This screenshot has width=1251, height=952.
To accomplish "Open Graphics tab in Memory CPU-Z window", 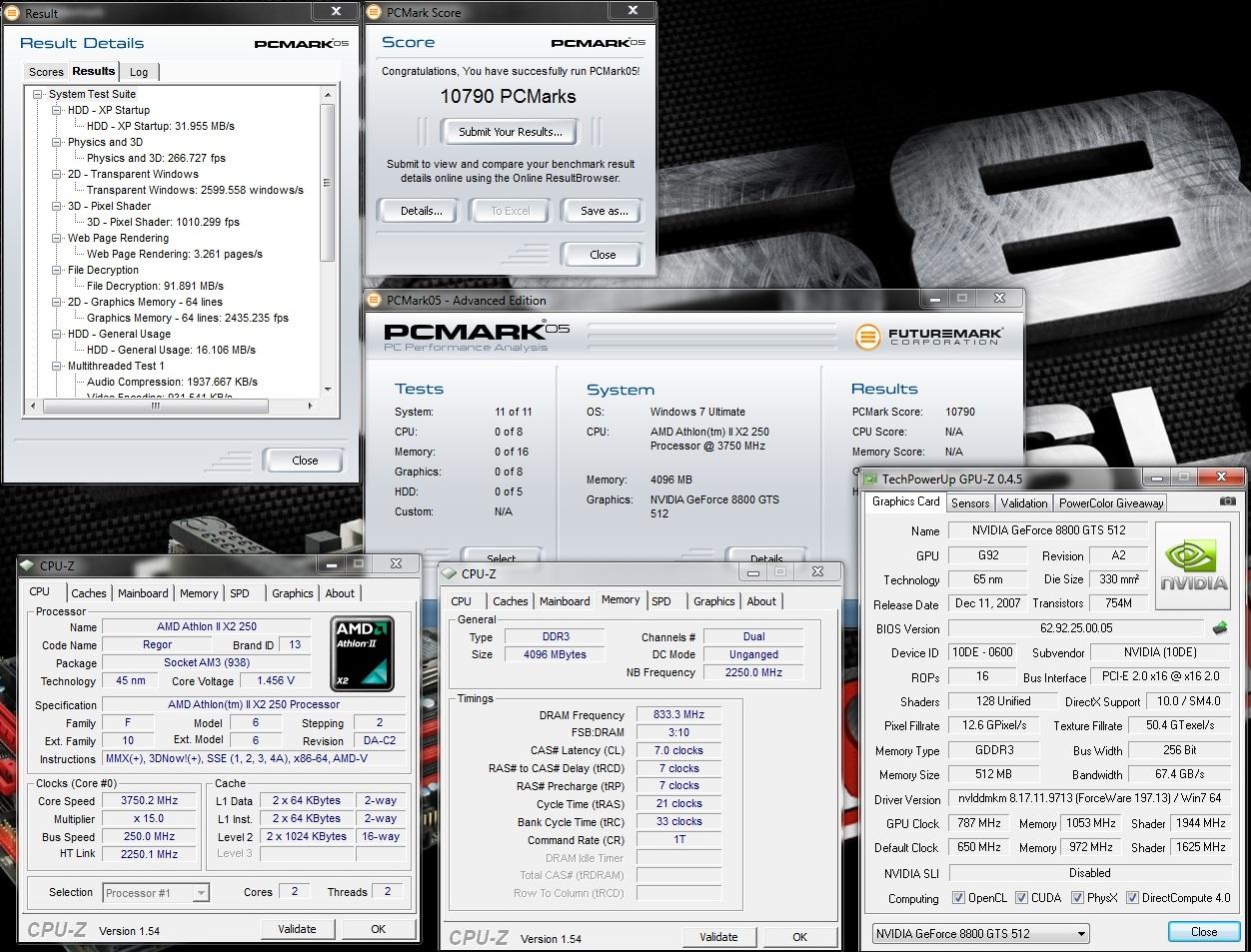I will [714, 601].
